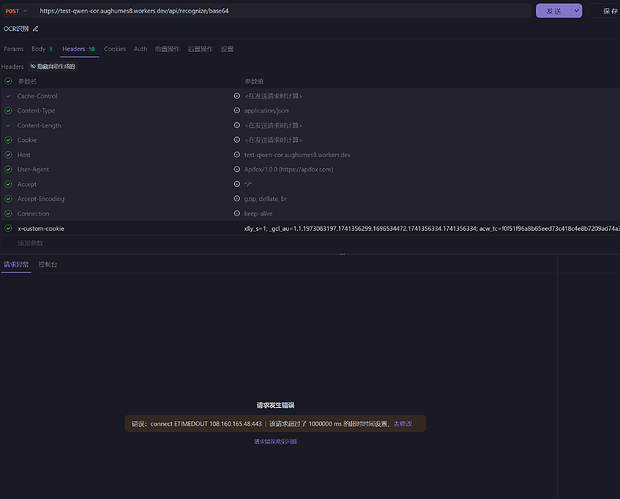Image resolution: width=620 pixels, height=499 pixels.
Task: Click the x-custom-cookie value field
Action: click(432, 229)
